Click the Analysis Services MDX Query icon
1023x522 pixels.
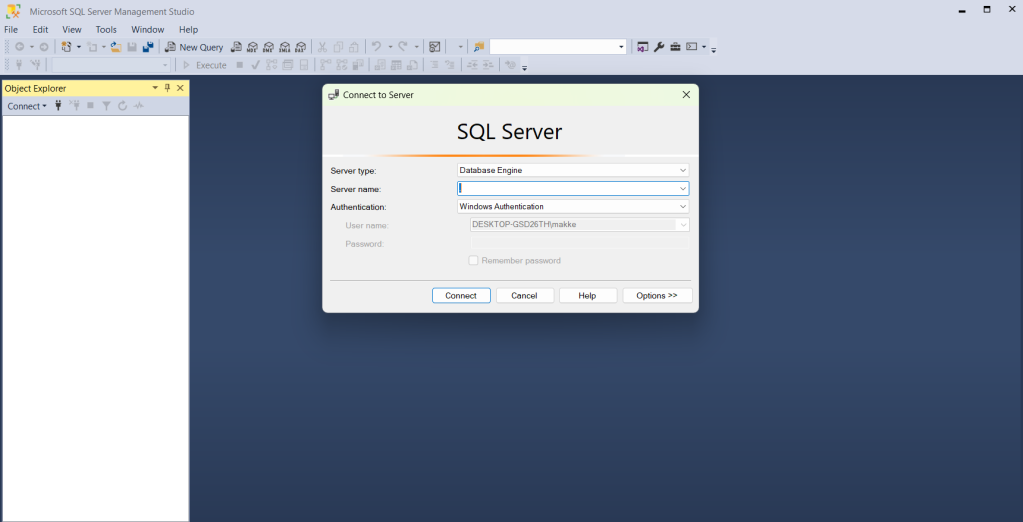pyautogui.click(x=252, y=47)
